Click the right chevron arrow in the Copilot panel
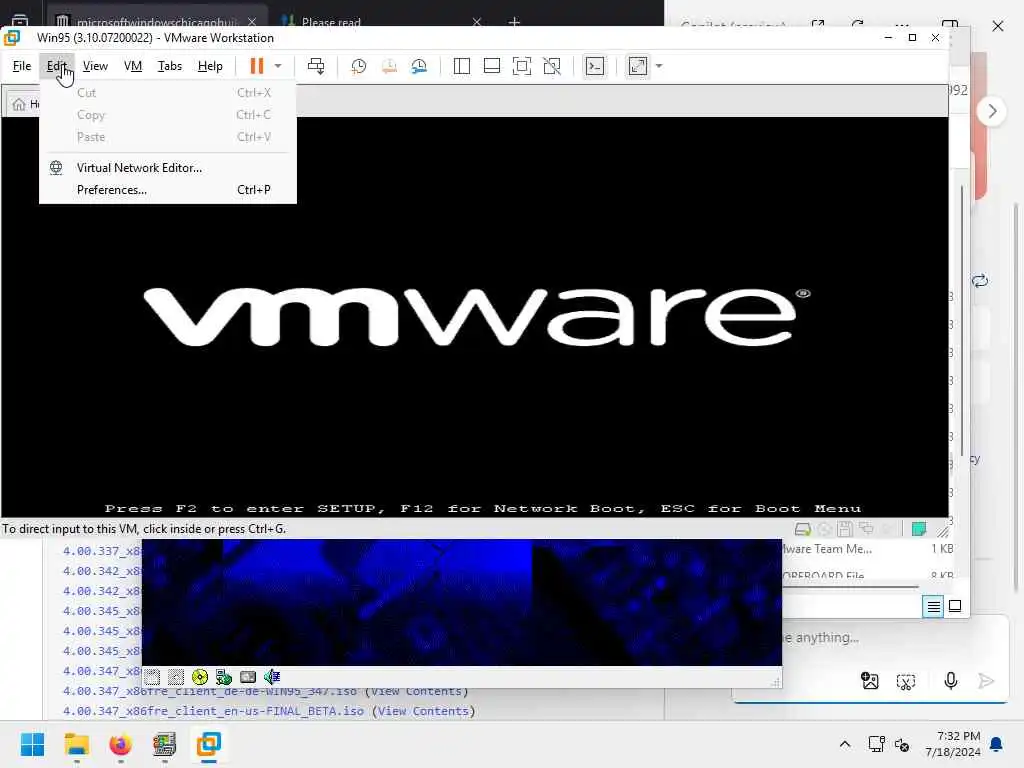1024x768 pixels. coord(993,112)
